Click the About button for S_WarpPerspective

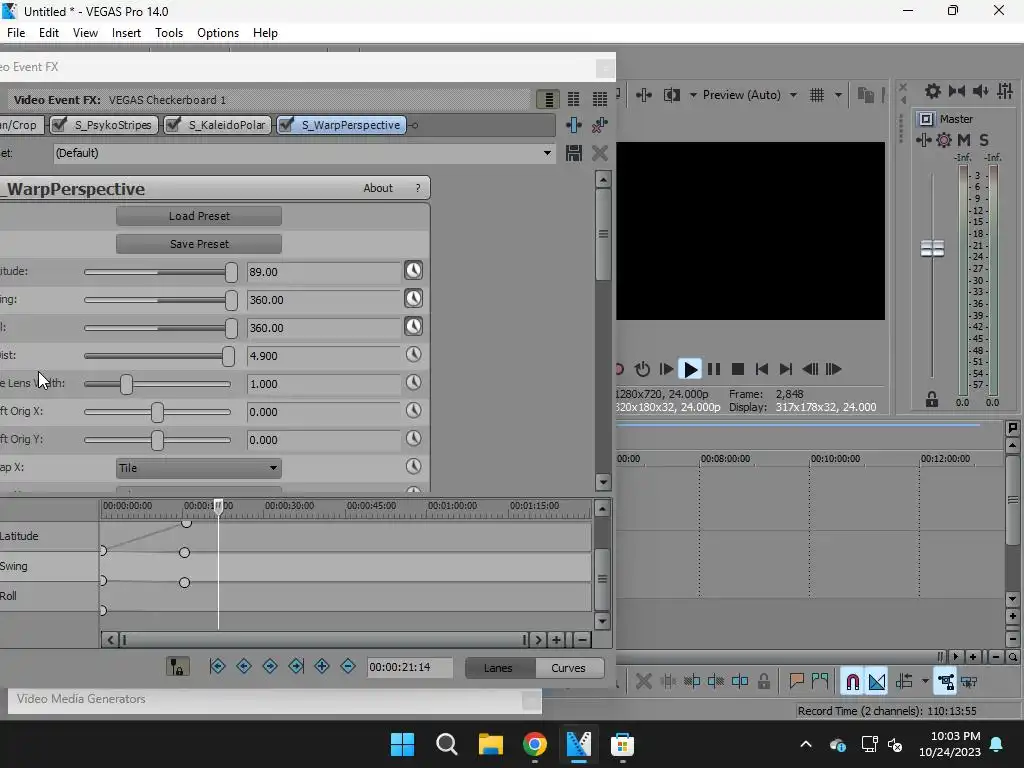[x=378, y=188]
